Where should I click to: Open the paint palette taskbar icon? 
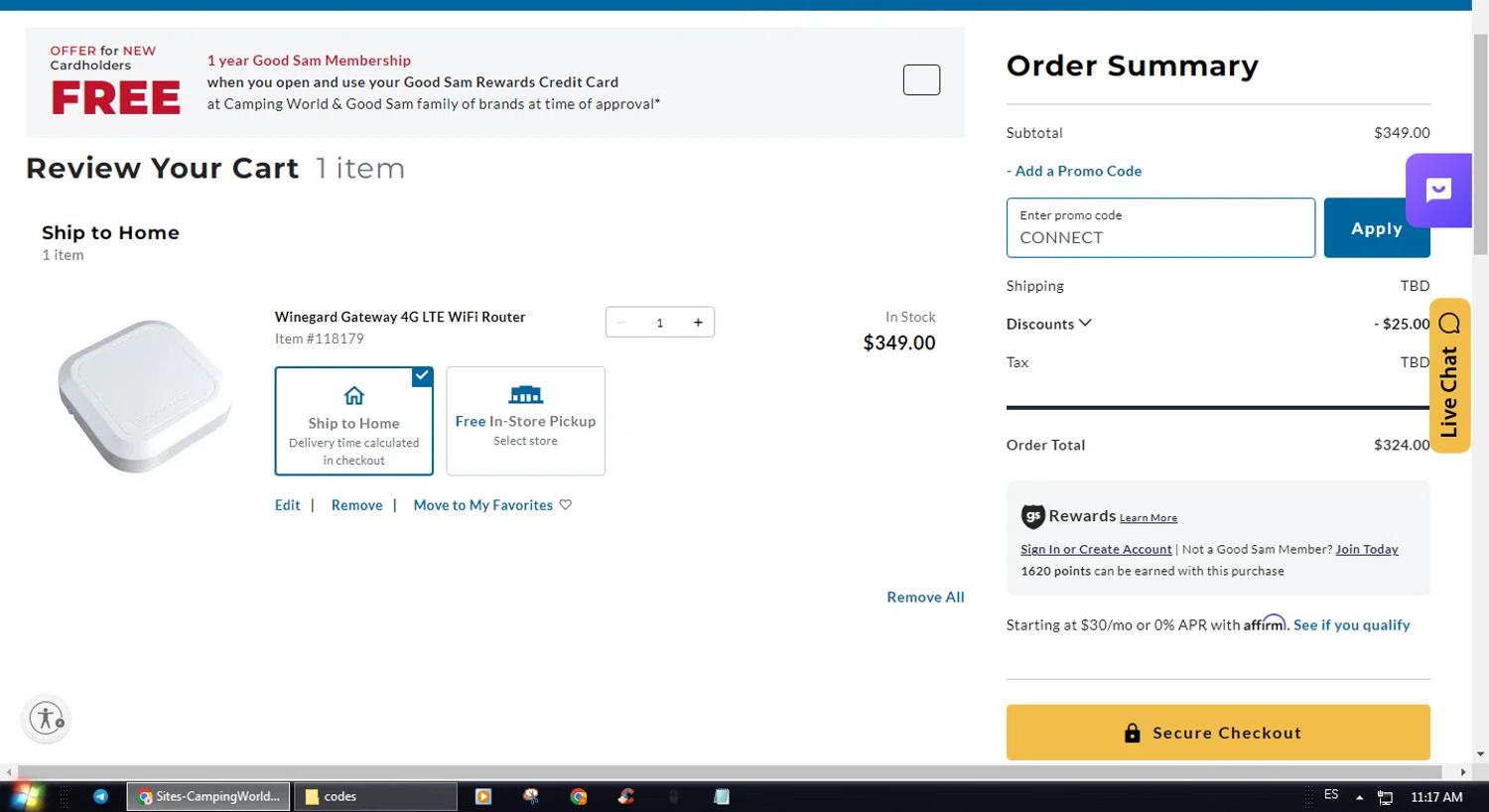tap(531, 796)
